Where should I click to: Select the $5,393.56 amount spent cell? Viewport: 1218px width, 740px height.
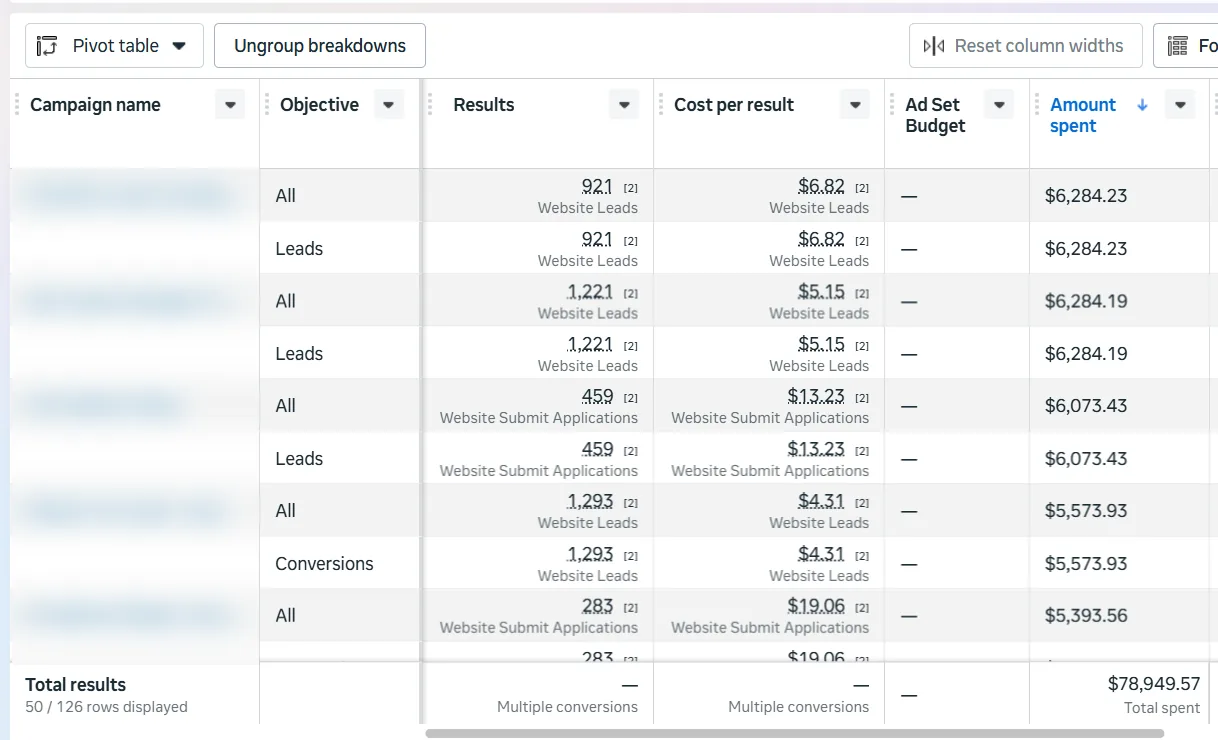[x=1119, y=615]
